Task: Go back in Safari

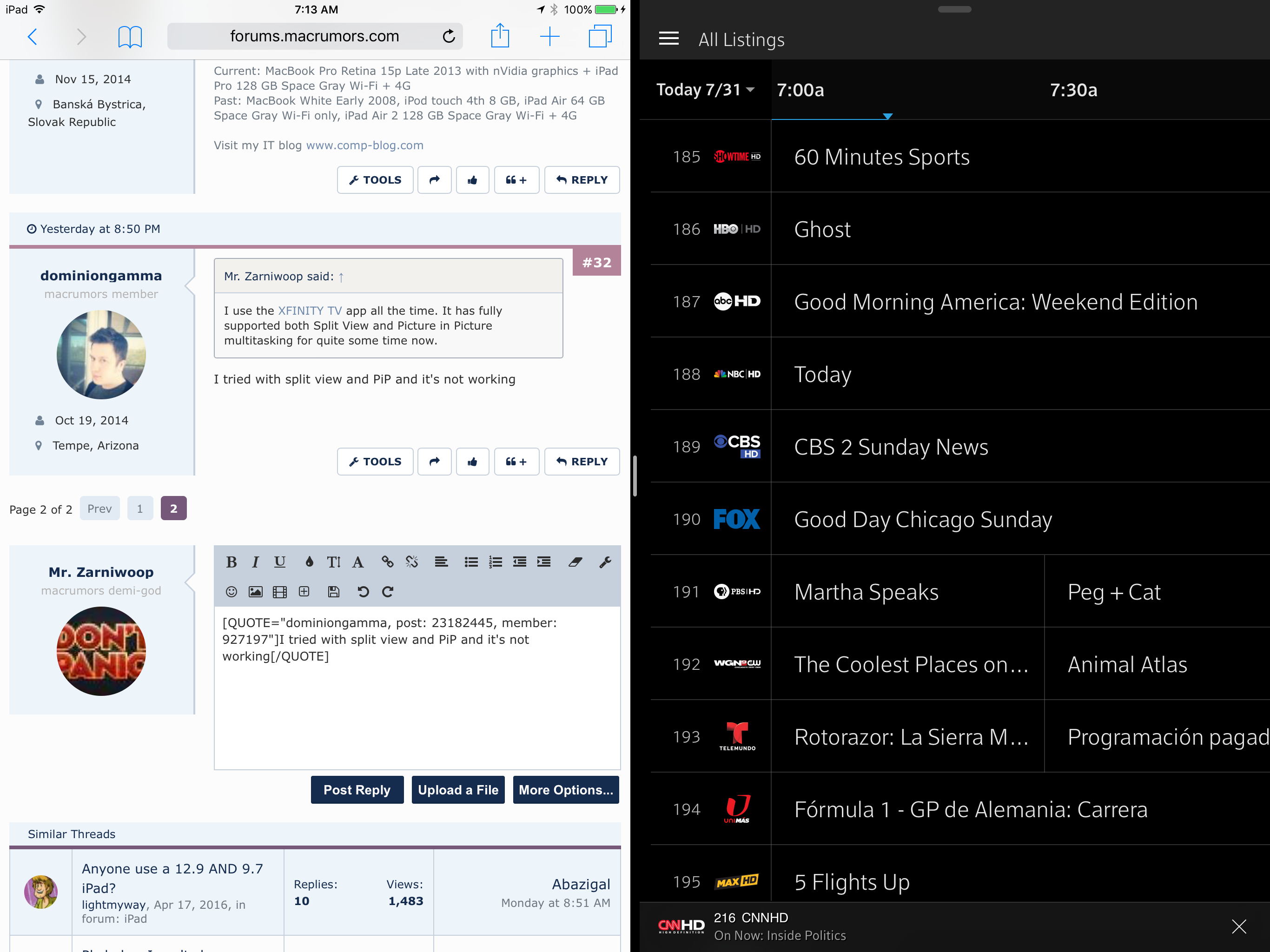Action: pyautogui.click(x=33, y=37)
